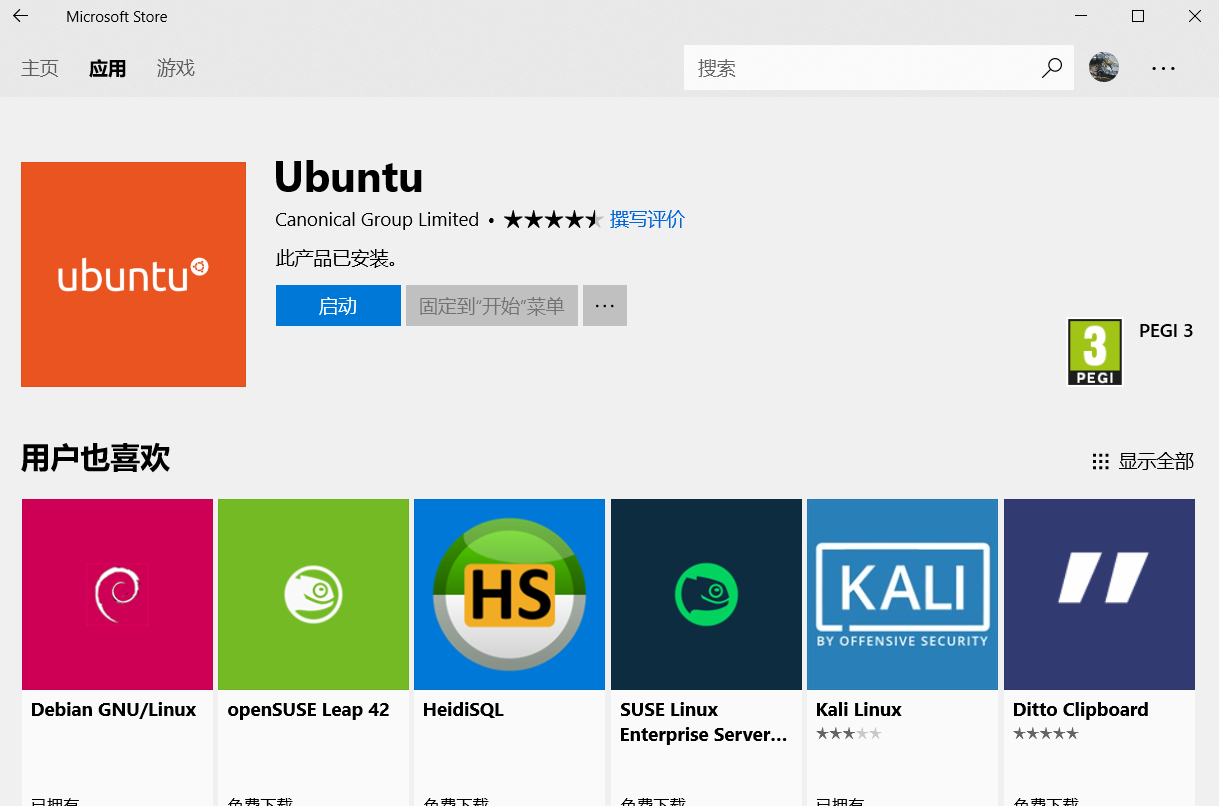1219x806 pixels.
Task: Click the Ubuntu app title heading
Action: 349,178
